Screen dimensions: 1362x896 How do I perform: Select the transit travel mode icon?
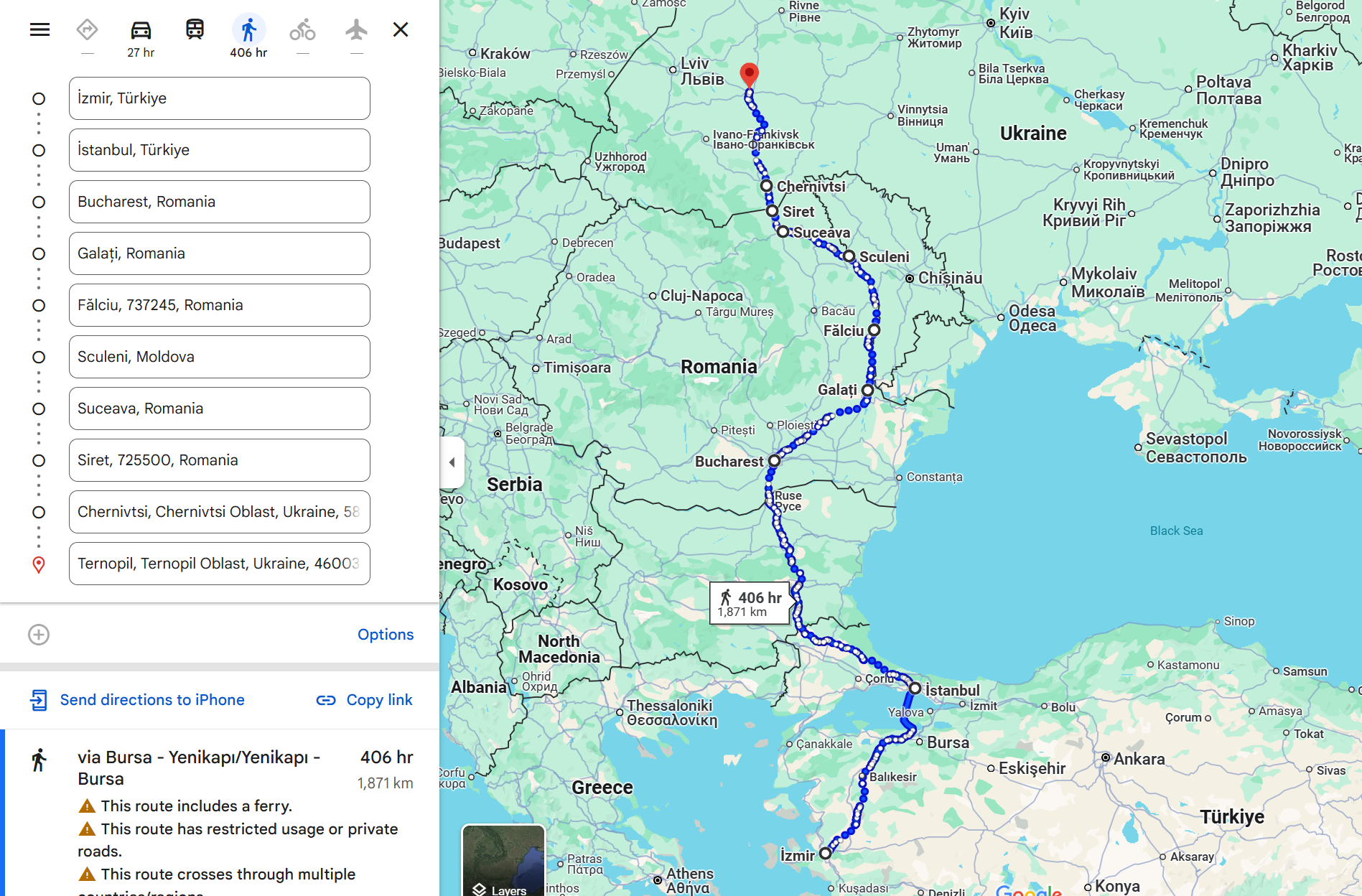195,29
